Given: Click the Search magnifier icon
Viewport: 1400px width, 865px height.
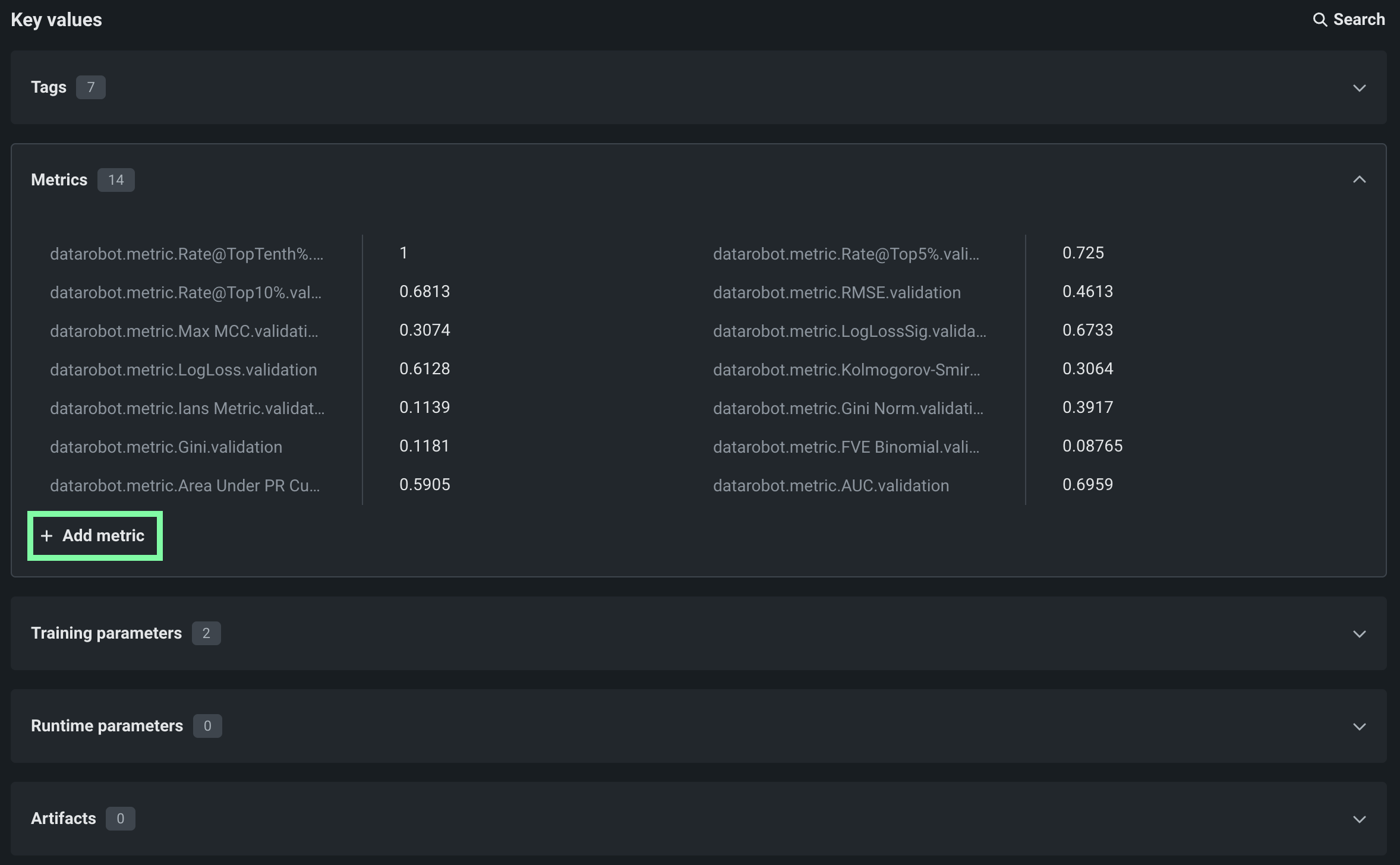Looking at the screenshot, I should pos(1319,20).
